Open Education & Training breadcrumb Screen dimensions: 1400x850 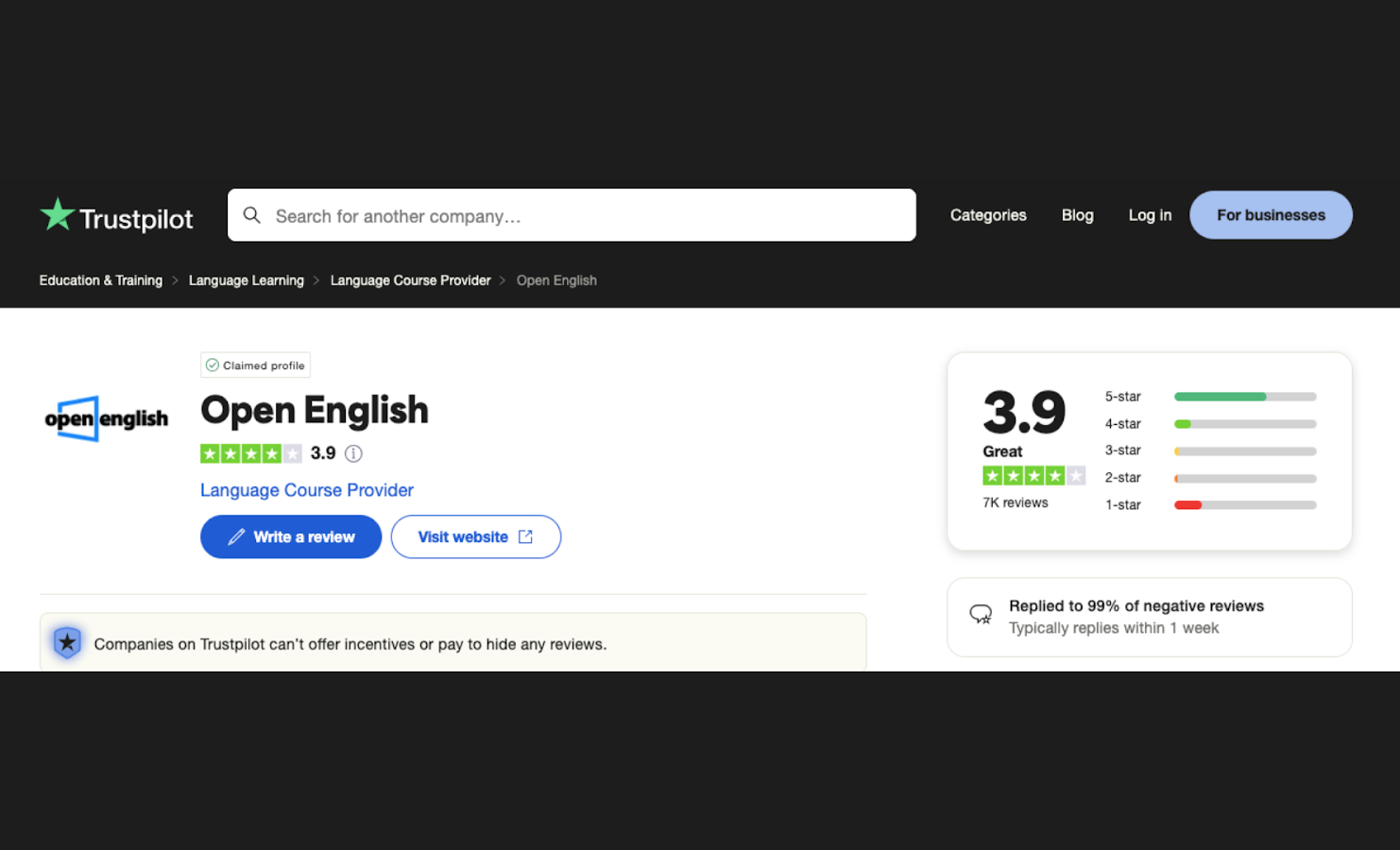[x=101, y=280]
